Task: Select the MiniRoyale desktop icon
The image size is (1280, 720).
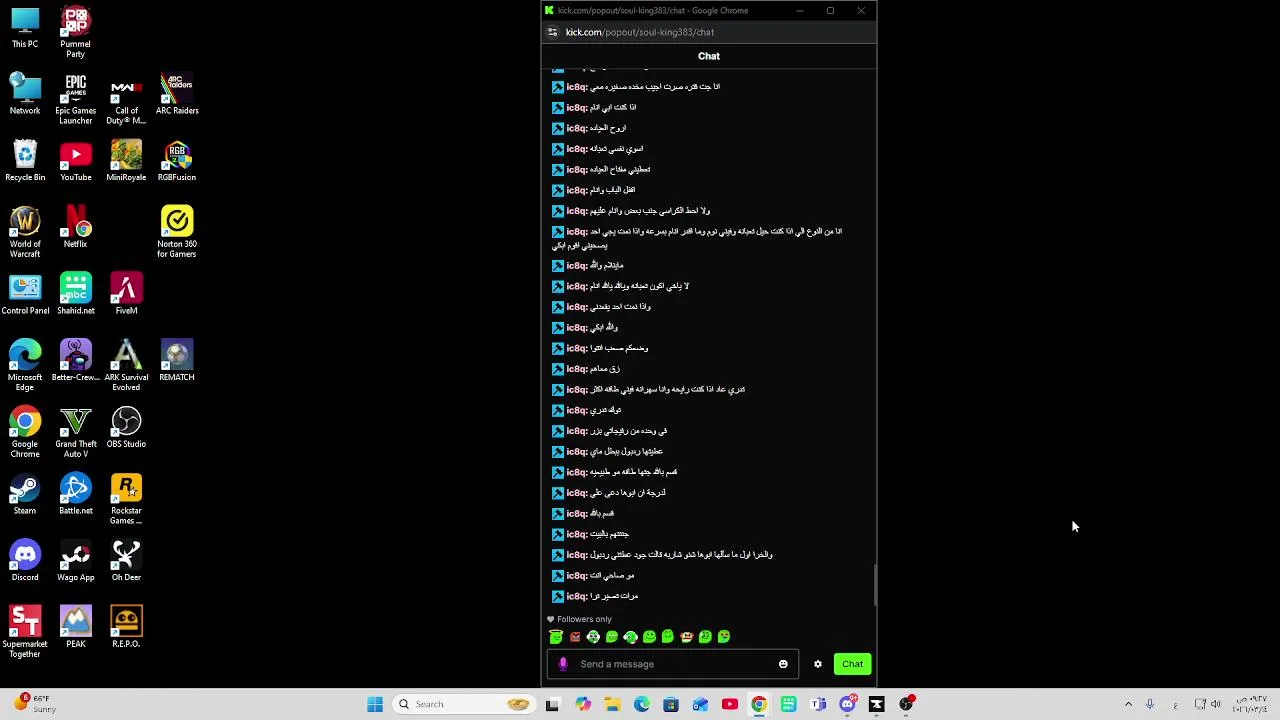Action: (x=126, y=162)
